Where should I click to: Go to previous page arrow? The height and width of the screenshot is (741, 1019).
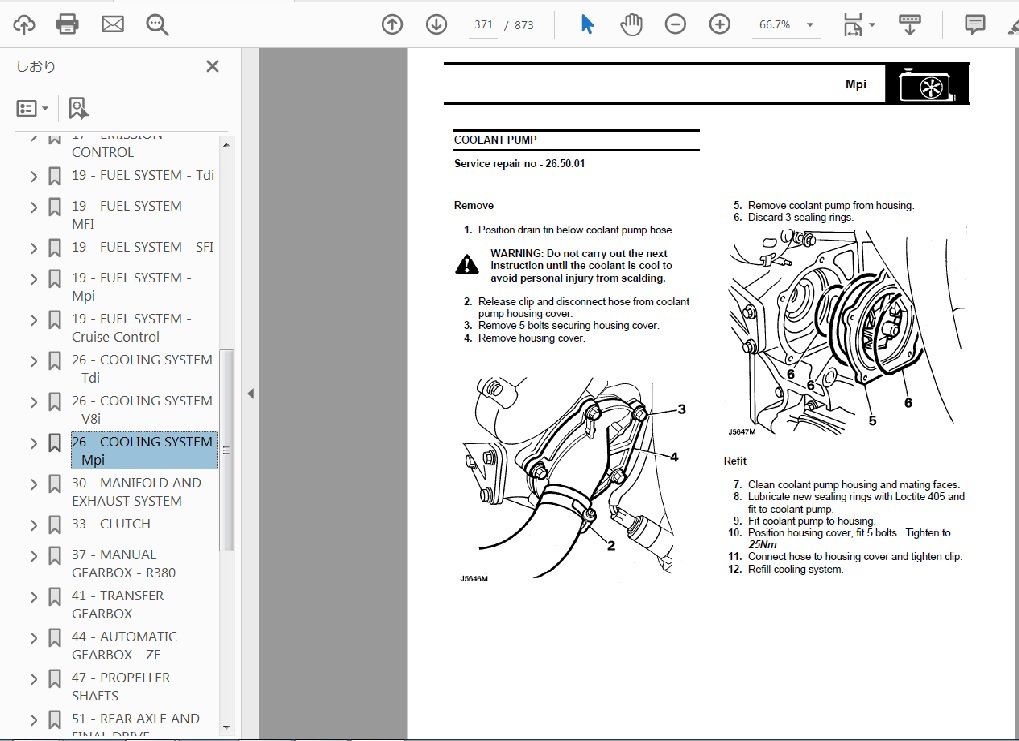point(392,25)
